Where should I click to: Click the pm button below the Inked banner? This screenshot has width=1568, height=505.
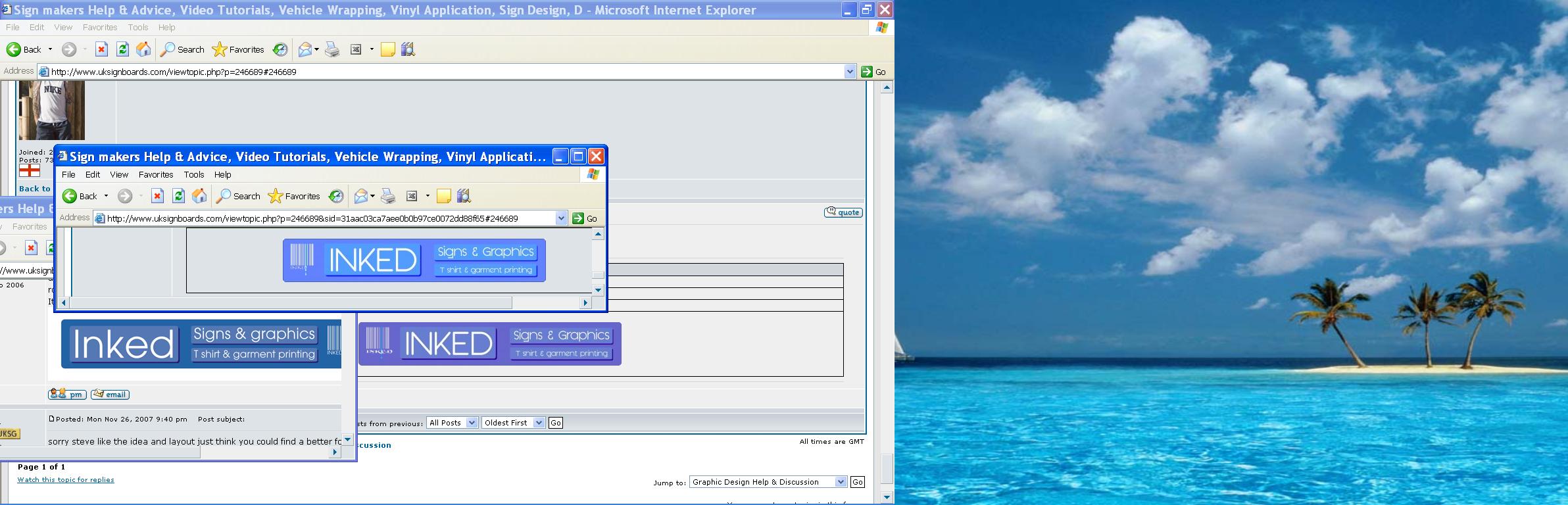tap(67, 395)
